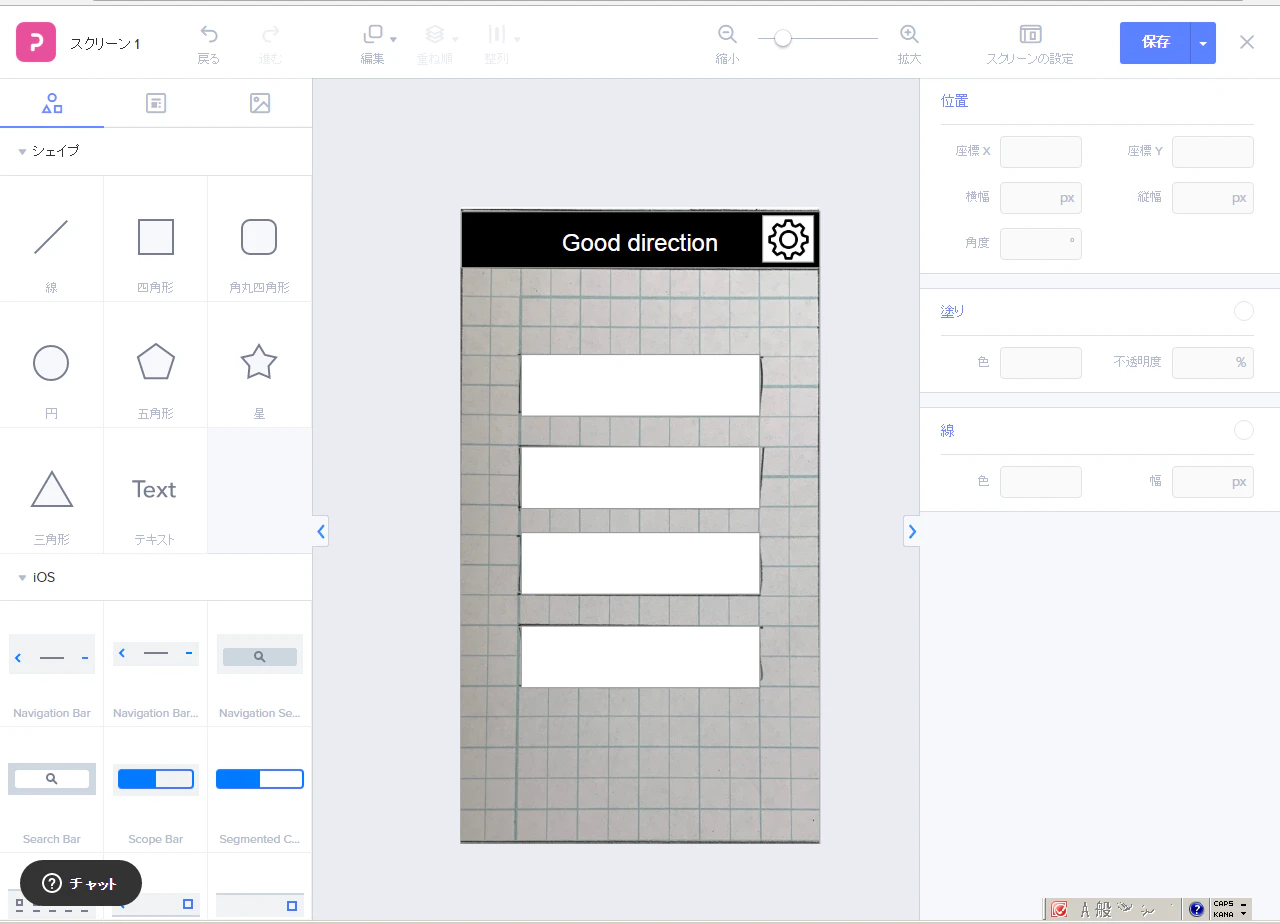Click the fill 色 color field
Screen dimensions: 1280x924
(x=1041, y=363)
